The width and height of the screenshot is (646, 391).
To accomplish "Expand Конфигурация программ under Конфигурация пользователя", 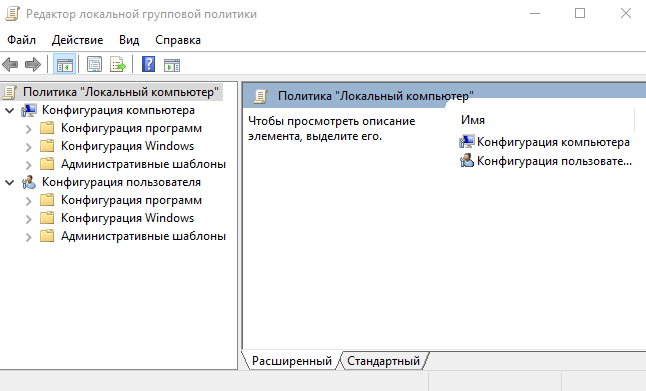I will coord(28,201).
